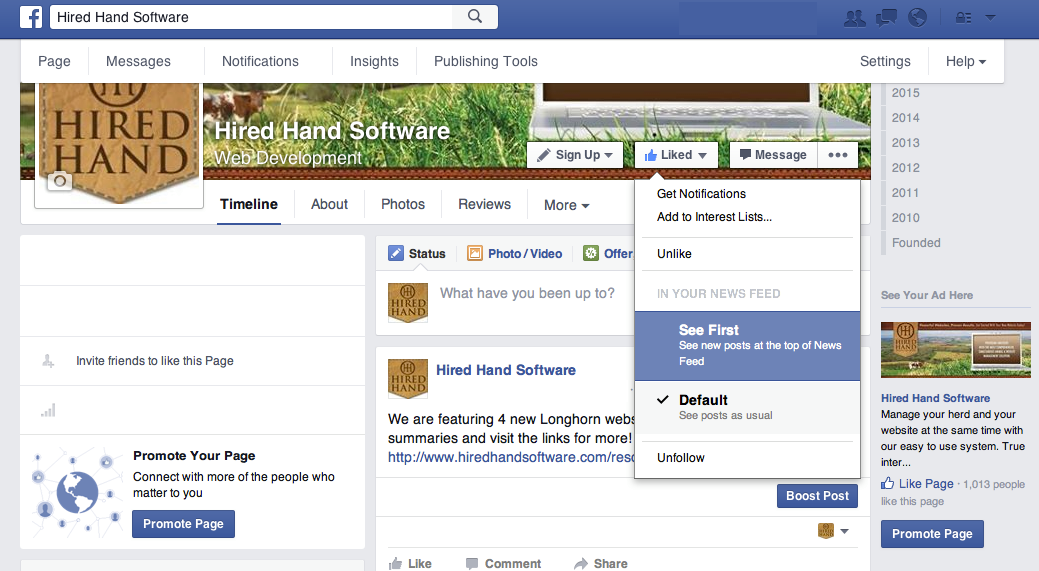Switch to the About tab
Screen dimensions: 1039x571
(x=329, y=204)
